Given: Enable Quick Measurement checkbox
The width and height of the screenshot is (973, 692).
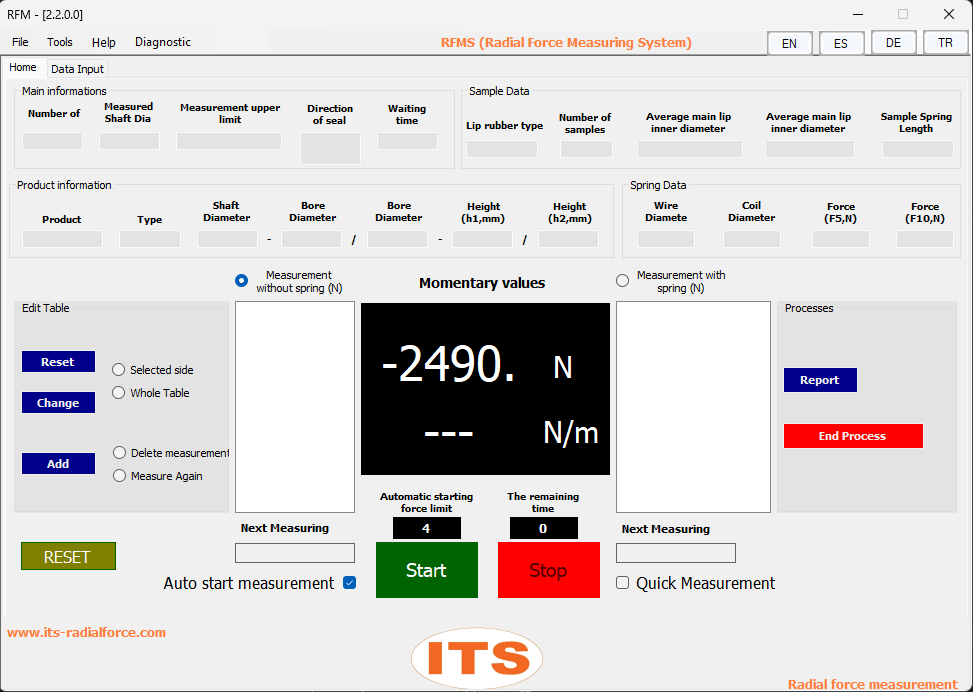Looking at the screenshot, I should (x=623, y=583).
